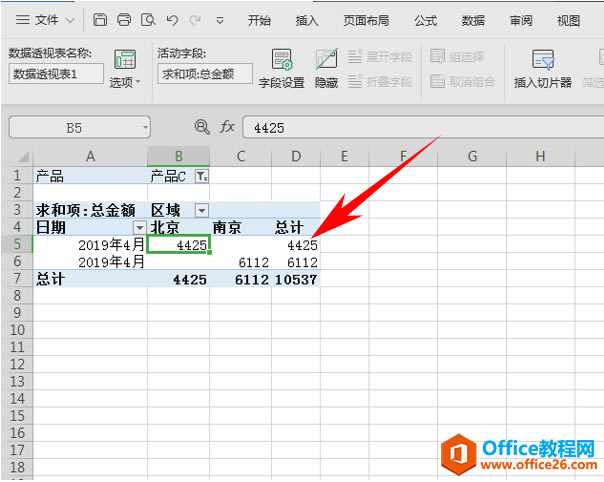Undo the last action
Image resolution: width=604 pixels, height=482 pixels.
coord(172,20)
